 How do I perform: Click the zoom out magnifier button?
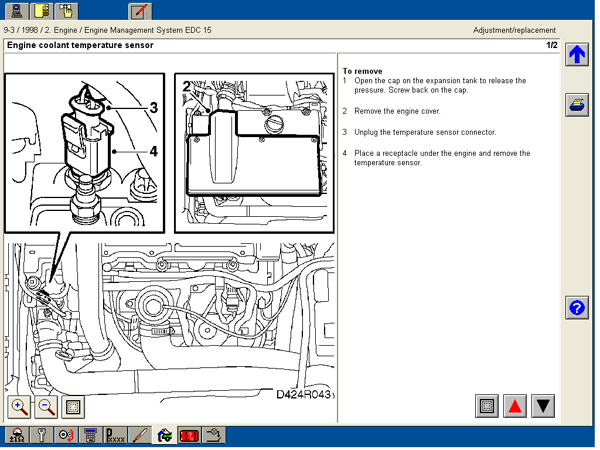tap(46, 406)
